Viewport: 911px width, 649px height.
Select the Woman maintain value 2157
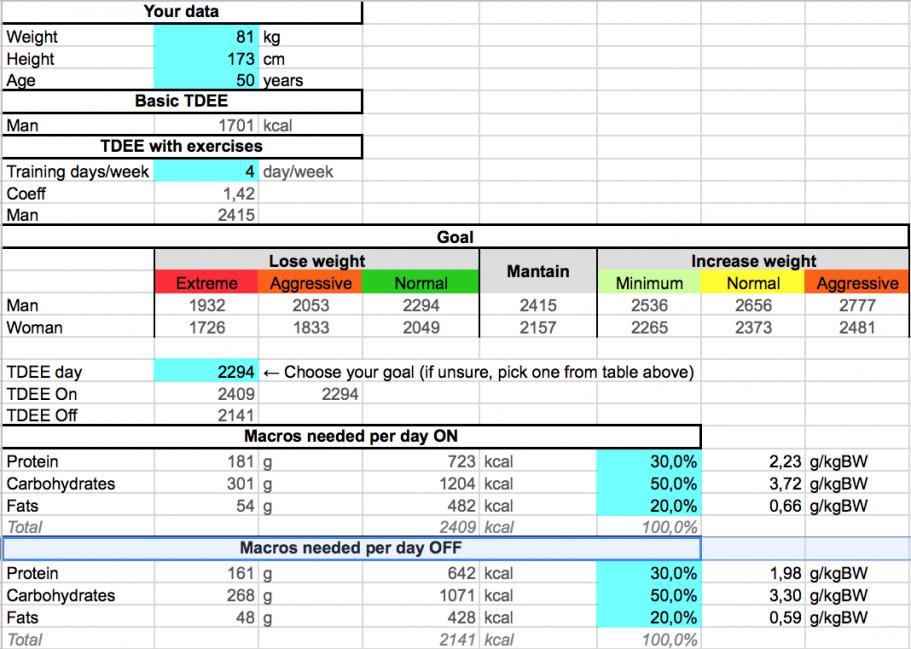538,327
